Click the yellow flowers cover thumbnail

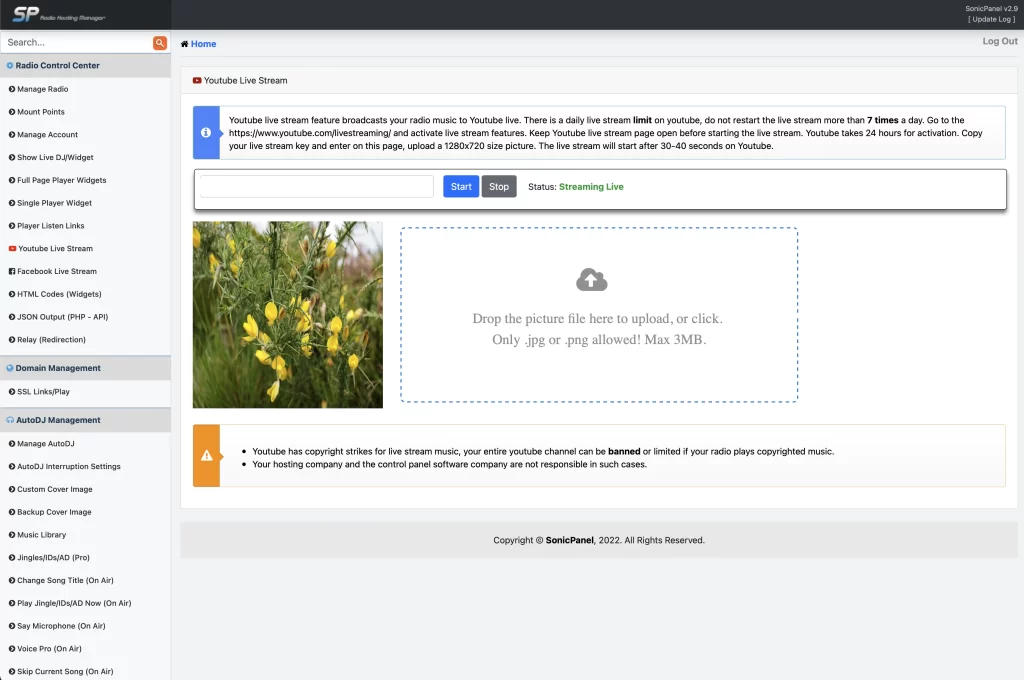[x=288, y=315]
